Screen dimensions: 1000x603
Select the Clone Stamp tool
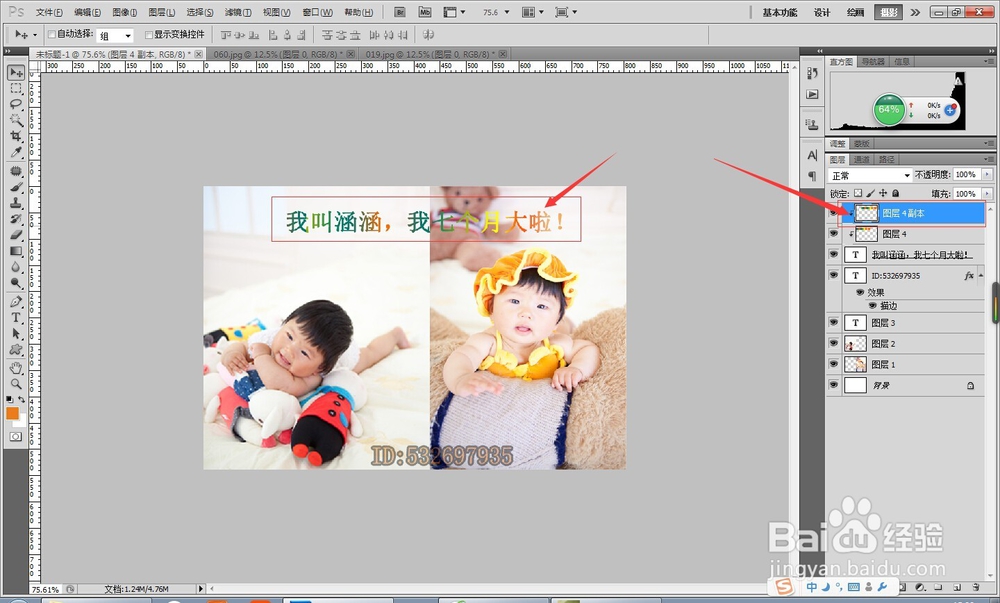click(16, 203)
